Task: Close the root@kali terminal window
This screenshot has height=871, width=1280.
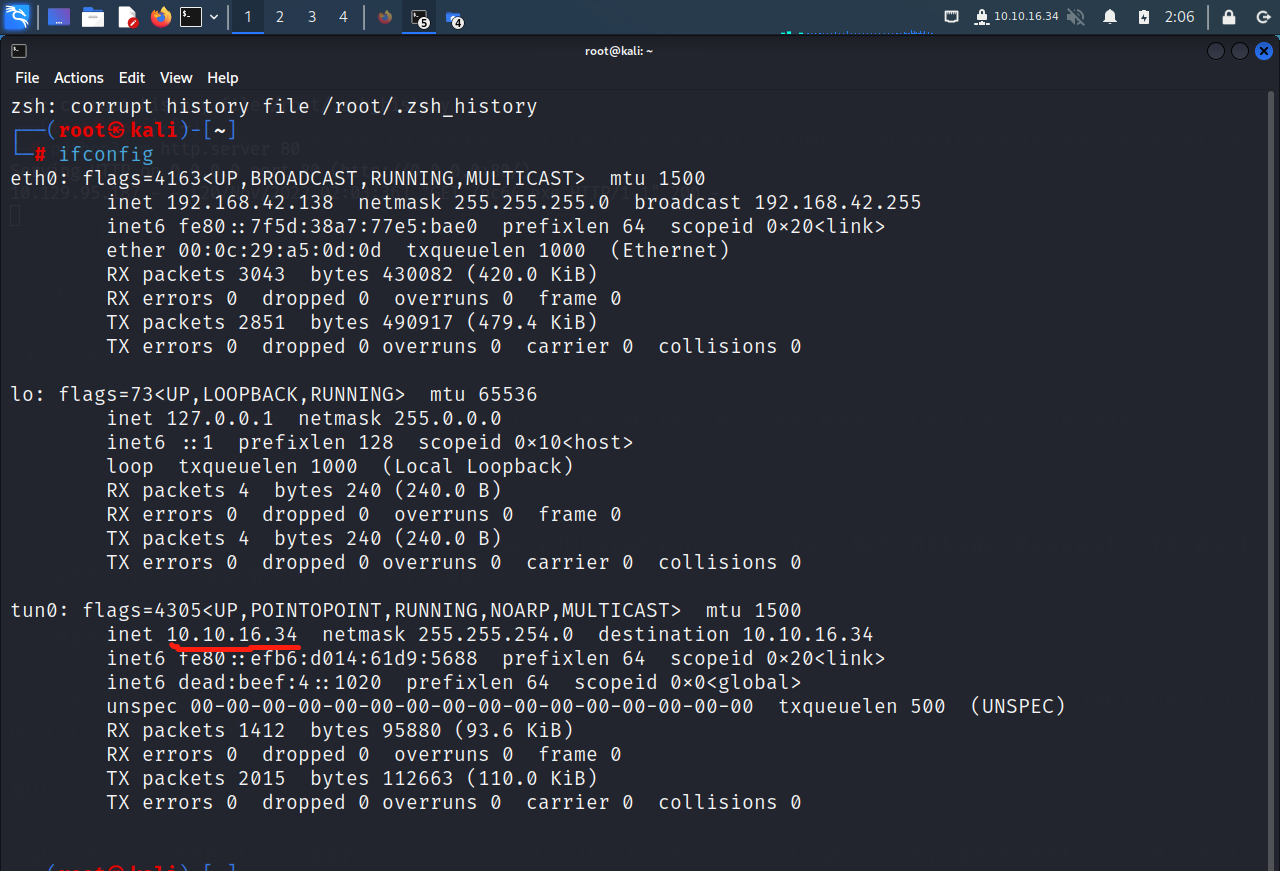Action: [1264, 51]
